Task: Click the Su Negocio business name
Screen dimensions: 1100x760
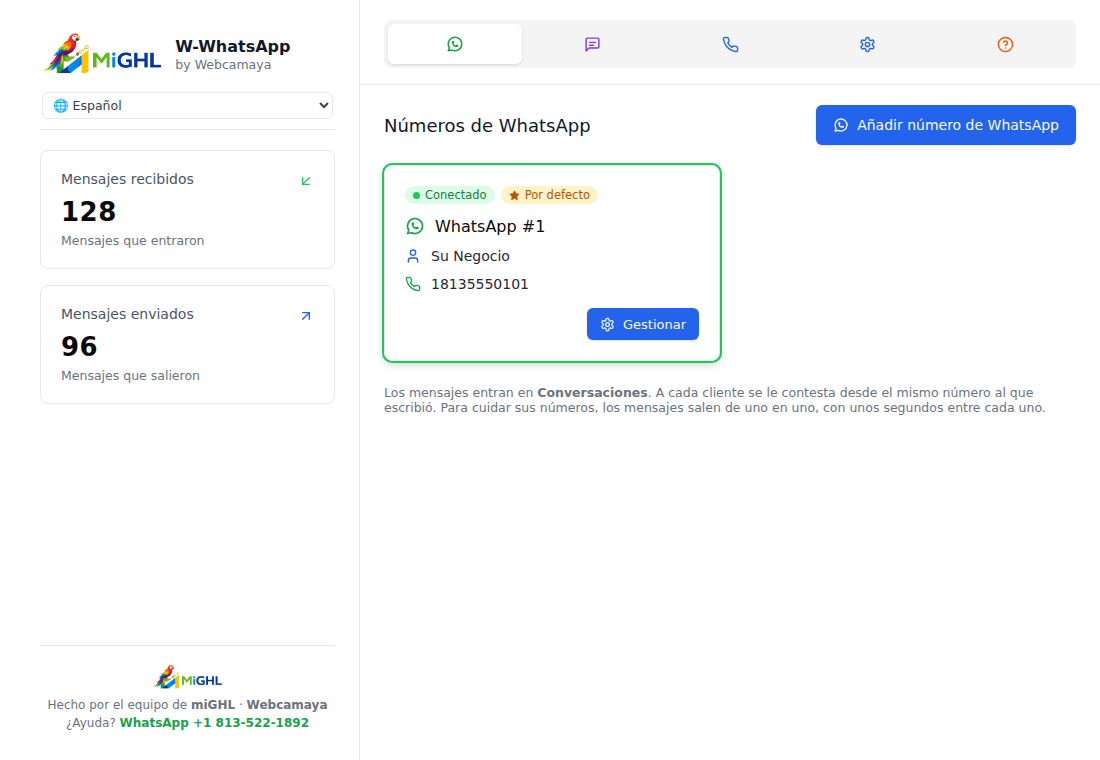Action: tap(470, 256)
